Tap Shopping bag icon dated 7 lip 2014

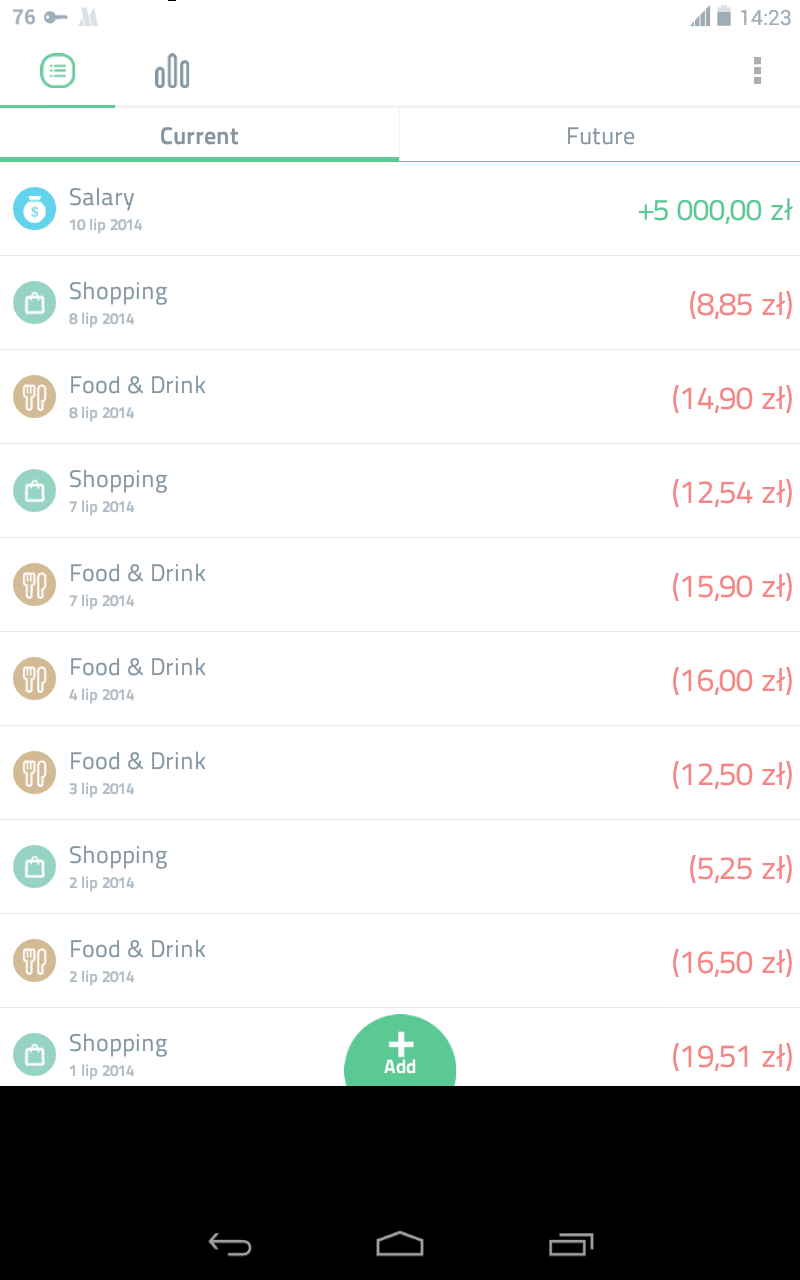coord(34,491)
